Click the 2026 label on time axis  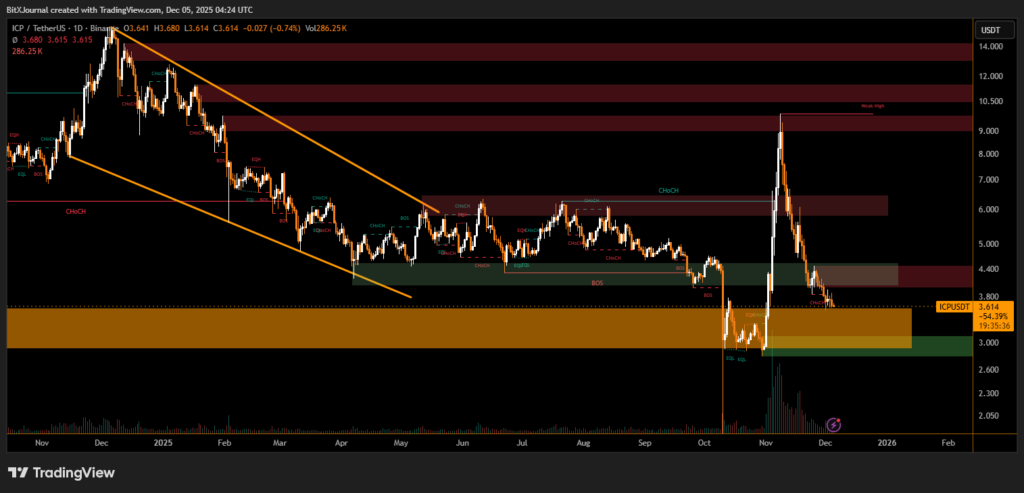pos(885,441)
